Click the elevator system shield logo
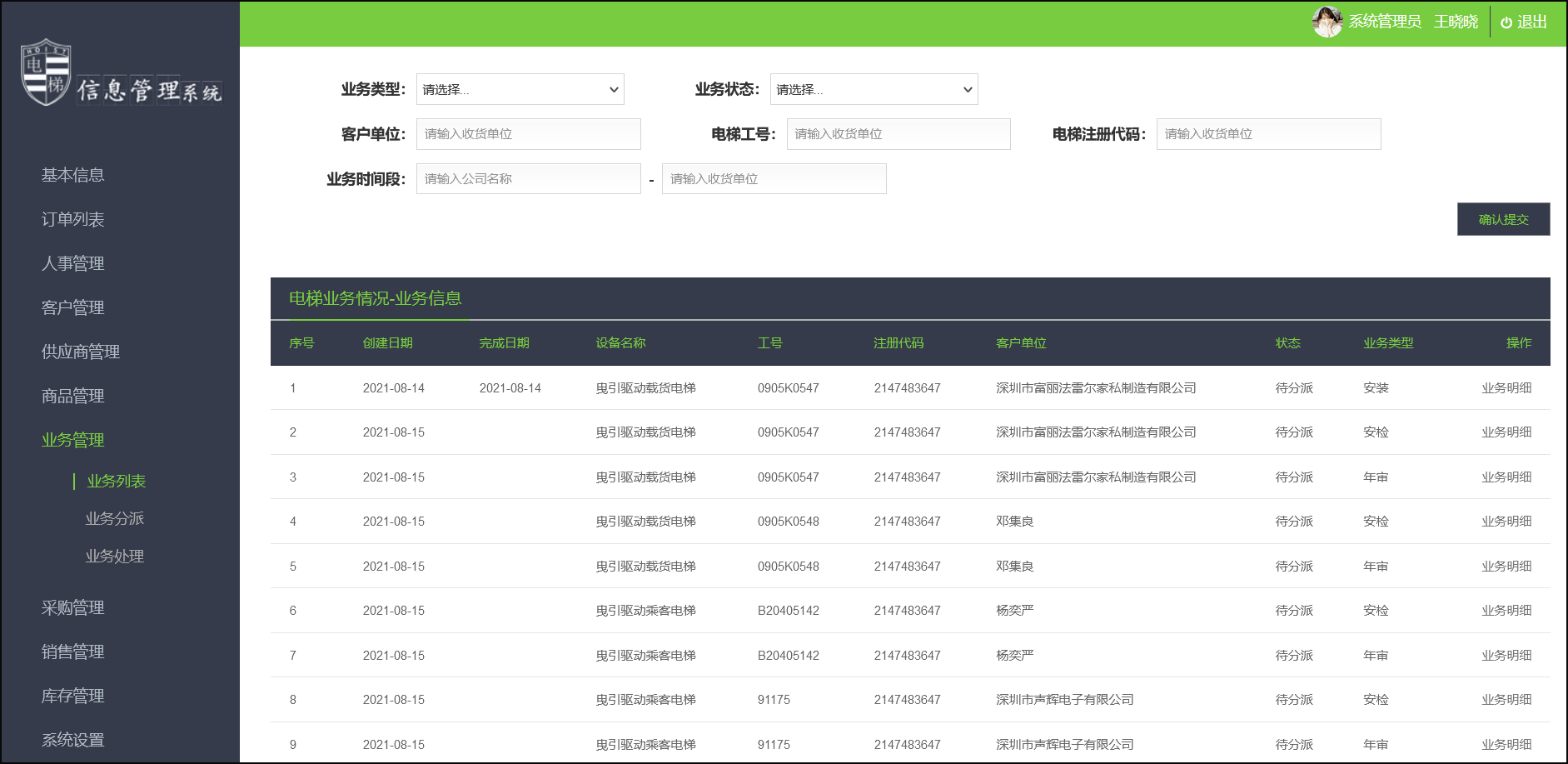The image size is (1568, 764). coord(46,72)
